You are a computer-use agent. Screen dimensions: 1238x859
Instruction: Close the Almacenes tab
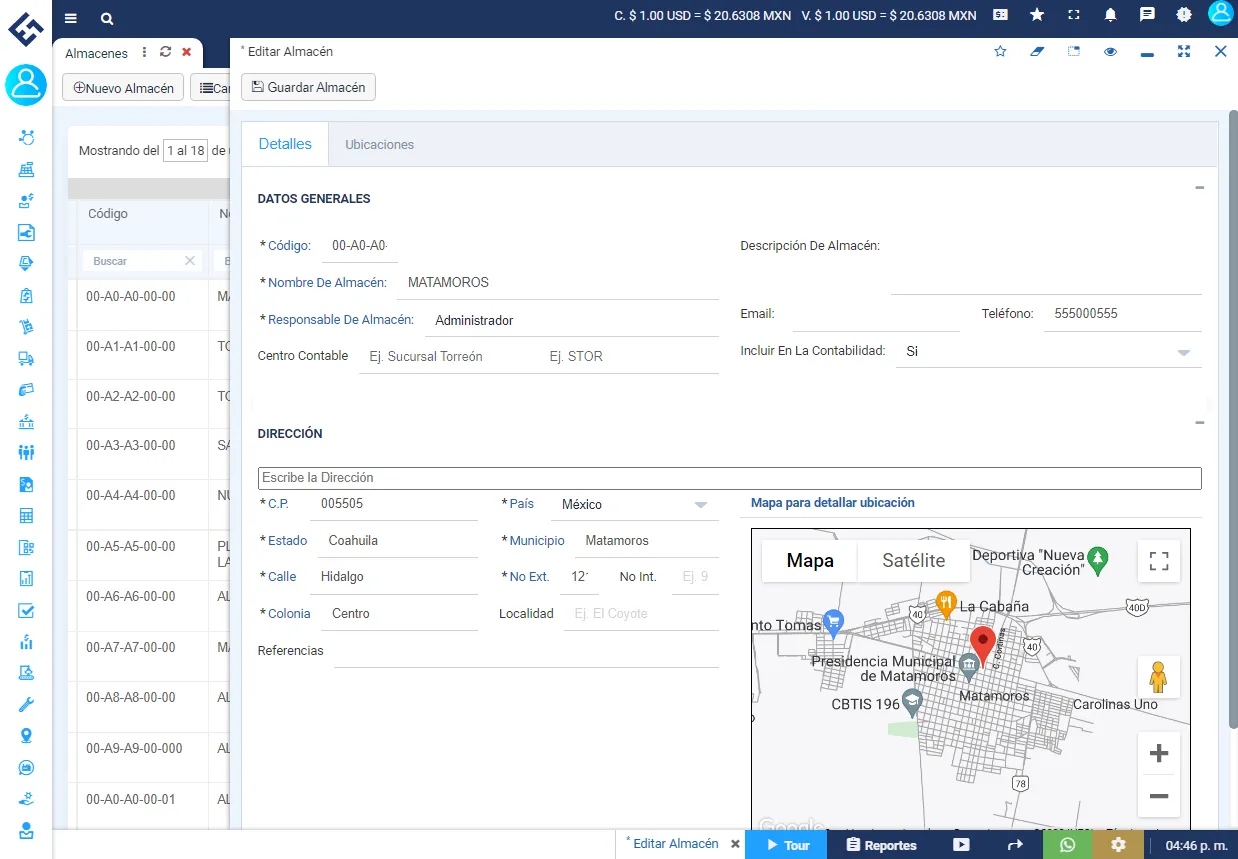186,52
